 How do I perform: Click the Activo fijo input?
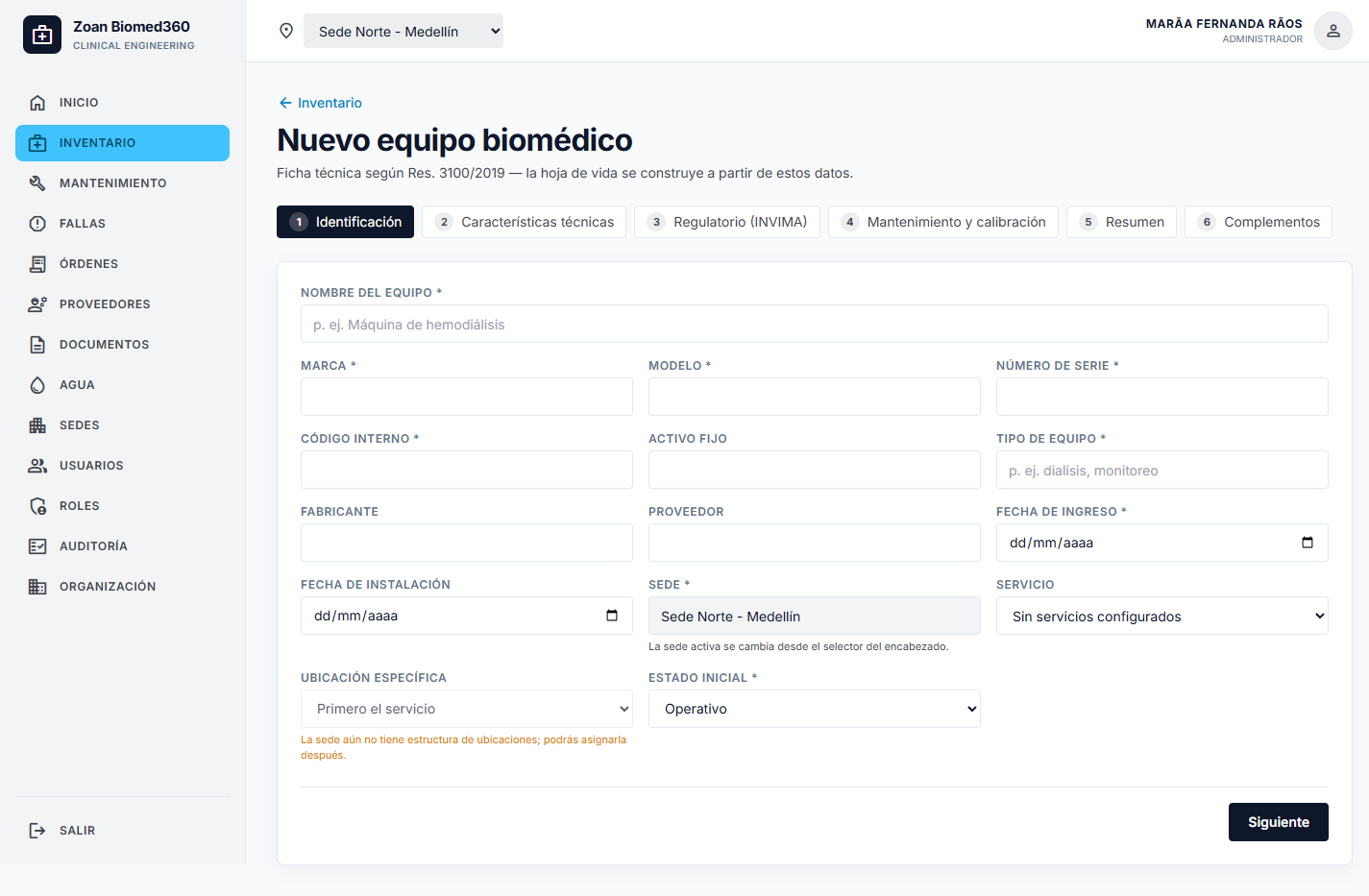(x=815, y=470)
